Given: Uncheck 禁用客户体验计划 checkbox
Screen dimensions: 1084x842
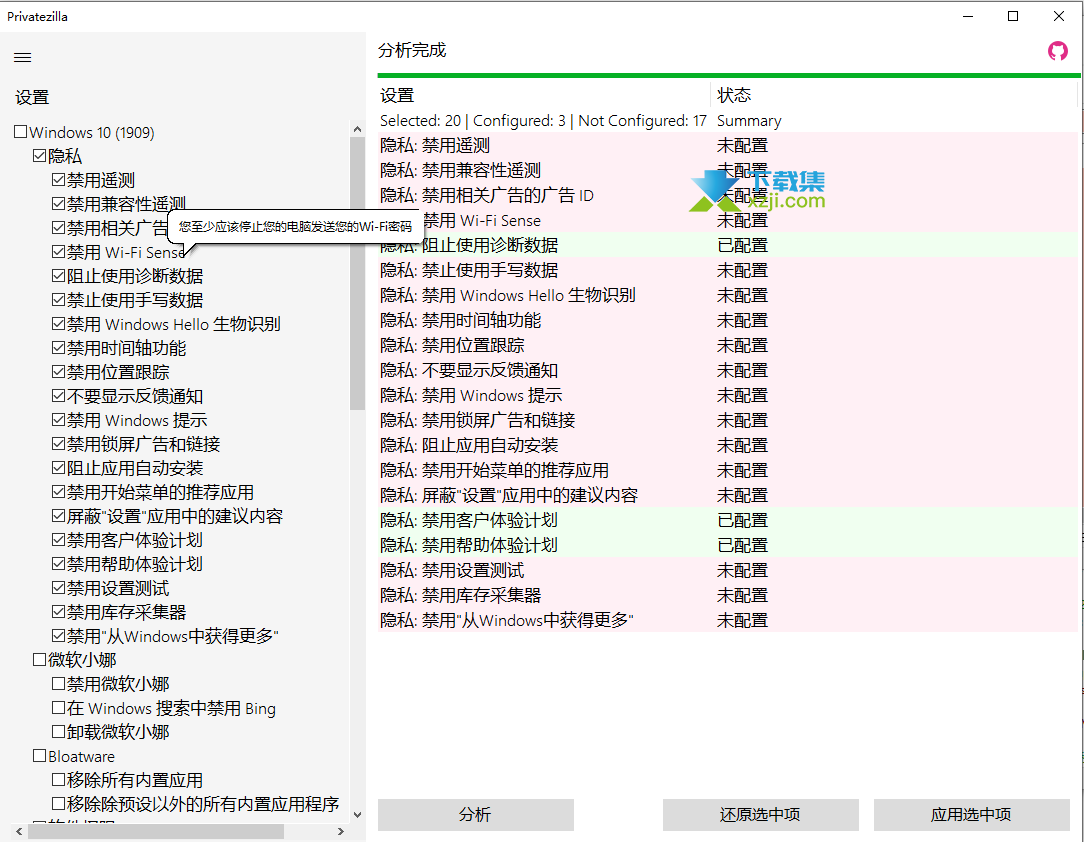Looking at the screenshot, I should (x=59, y=540).
